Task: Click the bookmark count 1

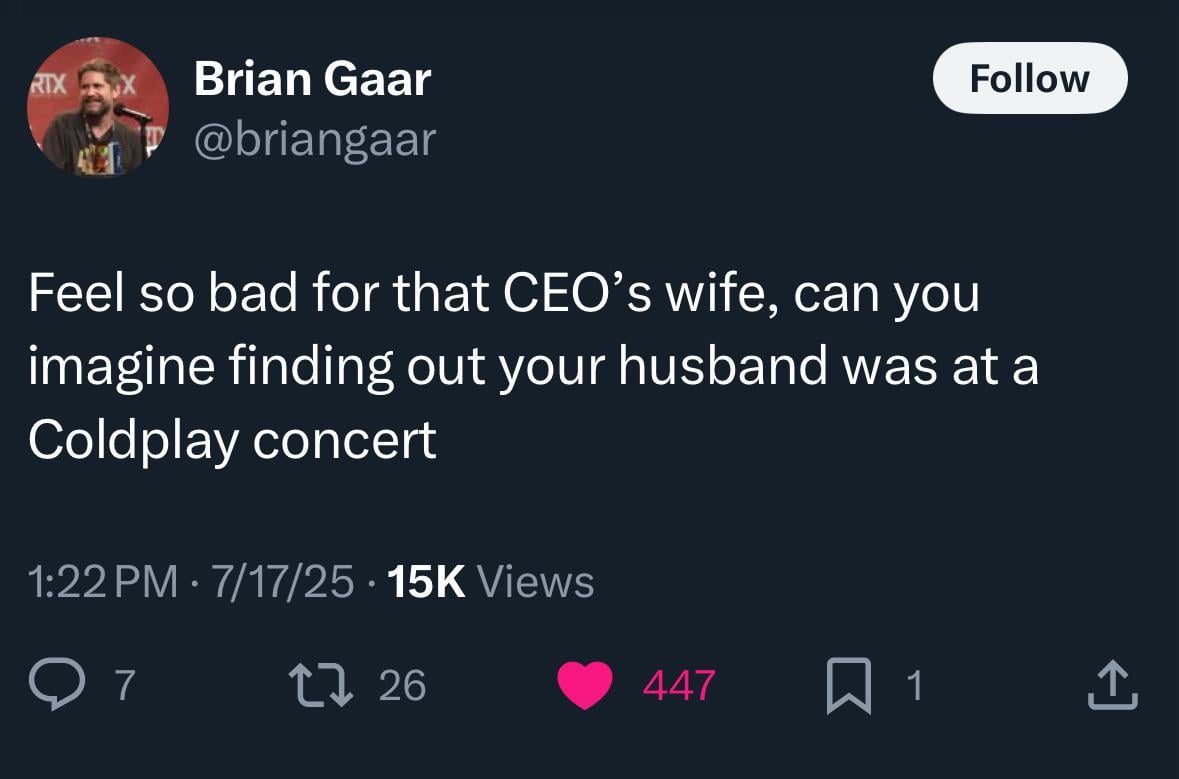Action: 914,685
